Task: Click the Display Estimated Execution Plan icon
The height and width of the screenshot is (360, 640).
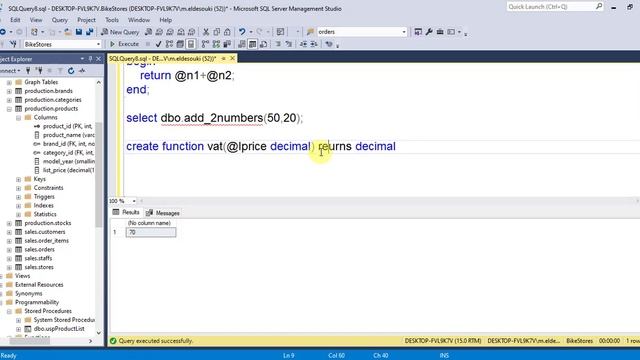Action: [169, 44]
